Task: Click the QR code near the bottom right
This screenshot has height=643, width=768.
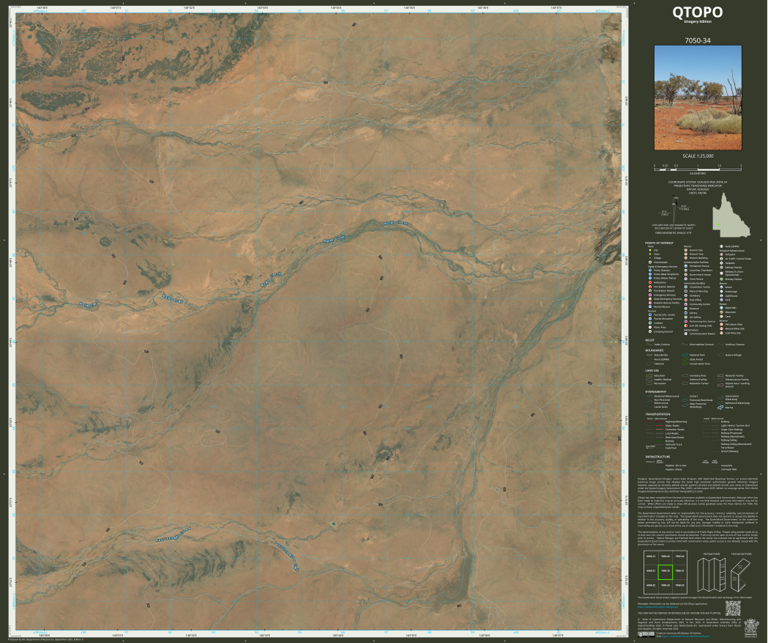Action: coord(733,608)
